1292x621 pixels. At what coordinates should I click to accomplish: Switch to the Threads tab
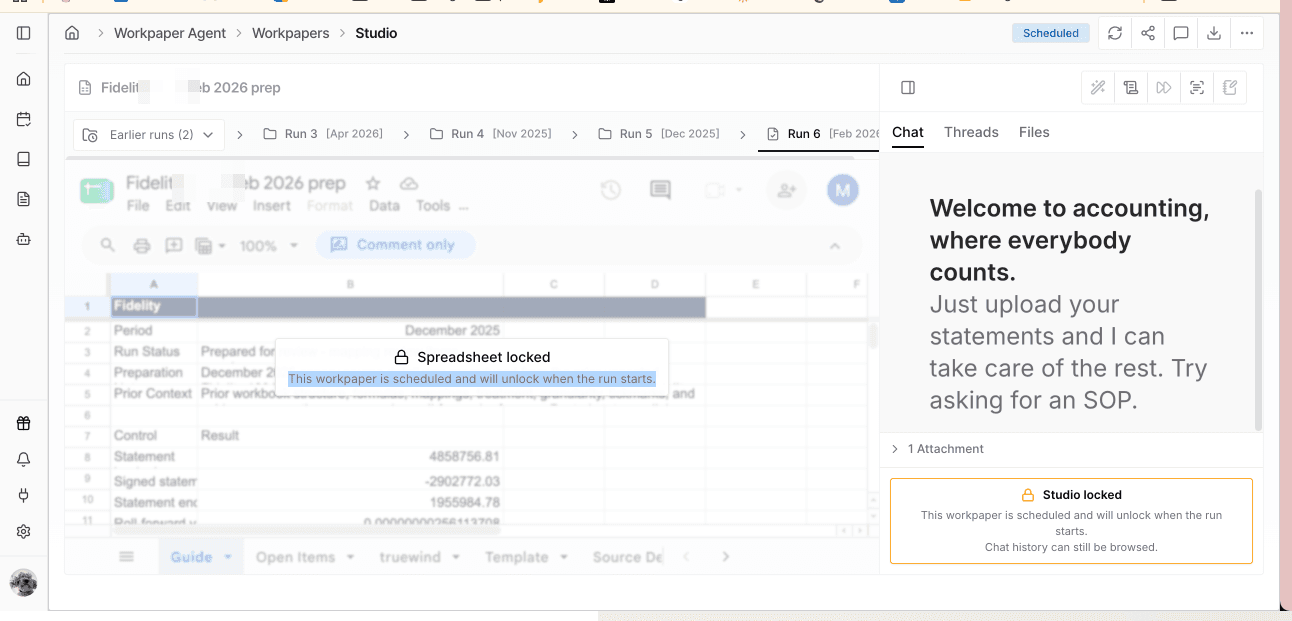click(x=971, y=132)
